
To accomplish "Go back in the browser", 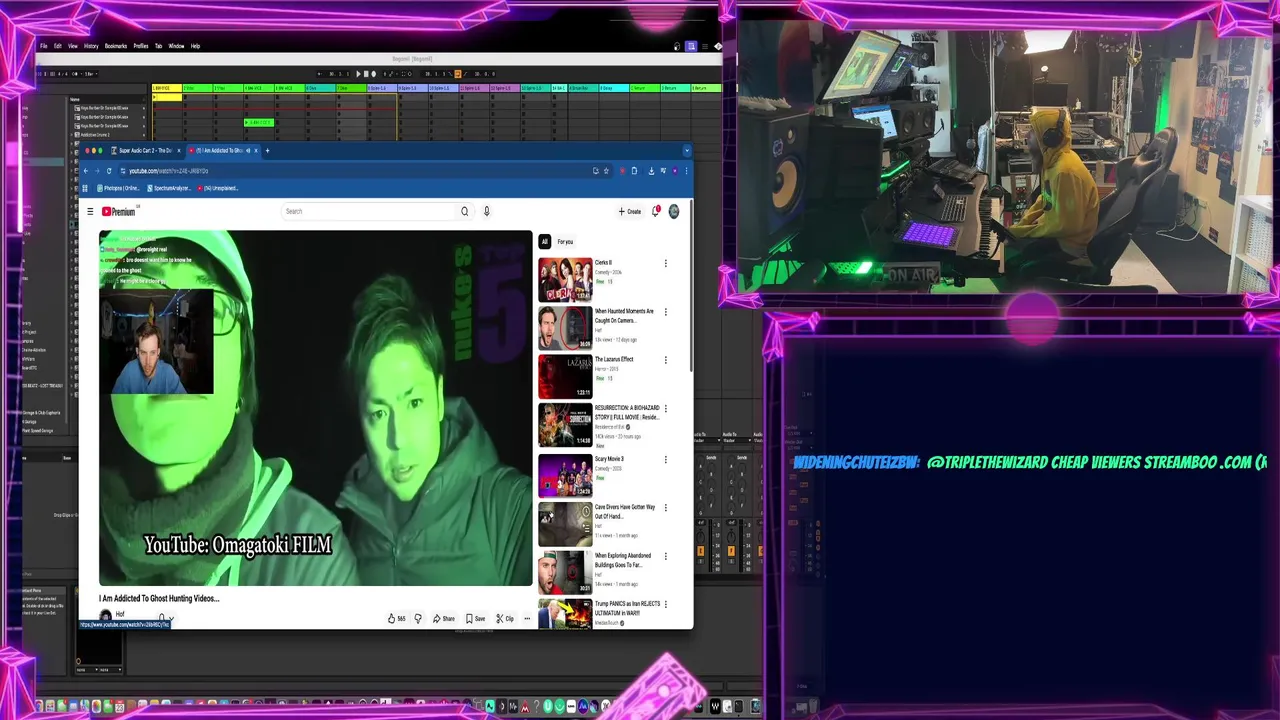I will coord(86,171).
